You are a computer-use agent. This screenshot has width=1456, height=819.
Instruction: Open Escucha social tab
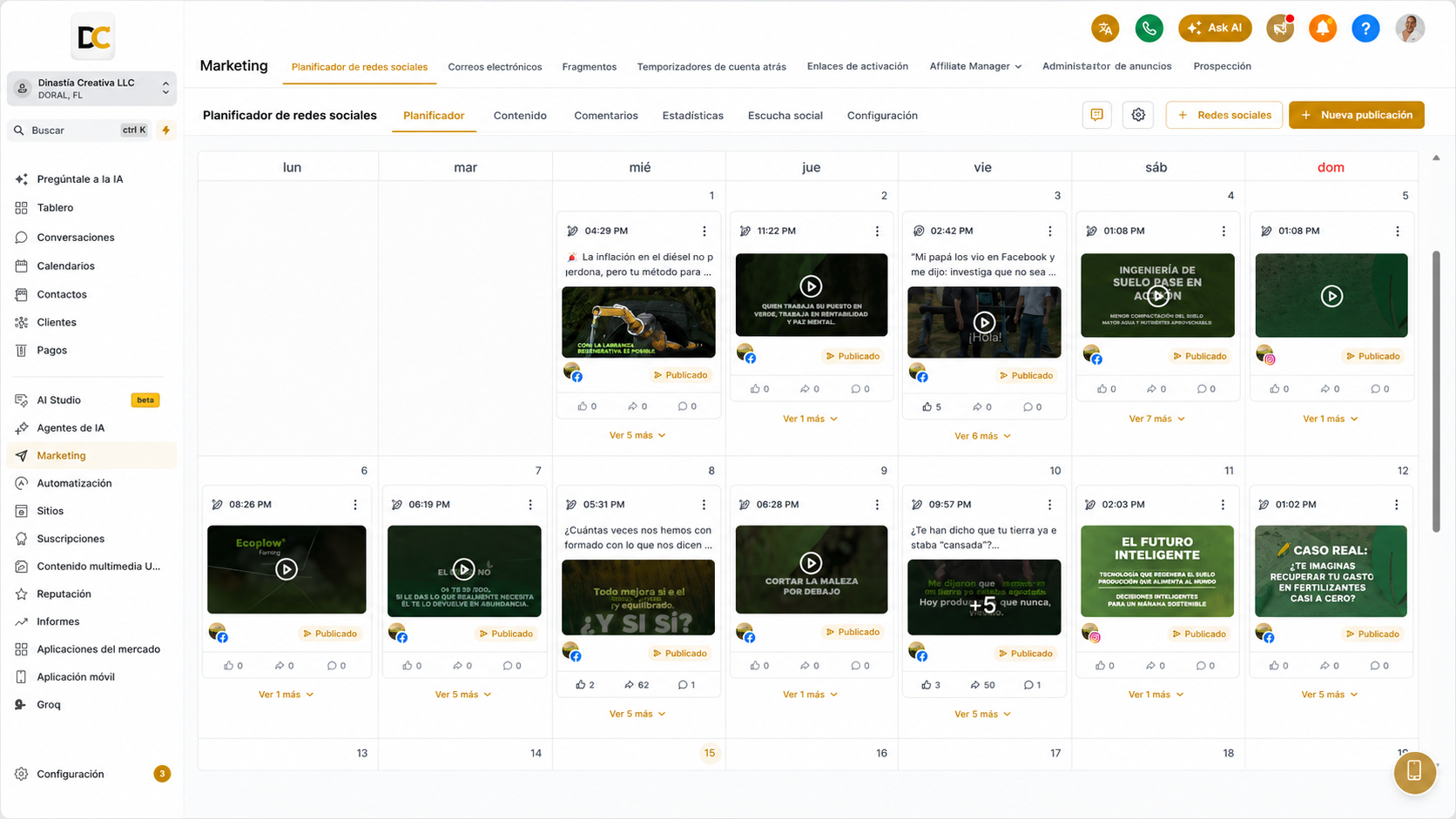coord(785,116)
